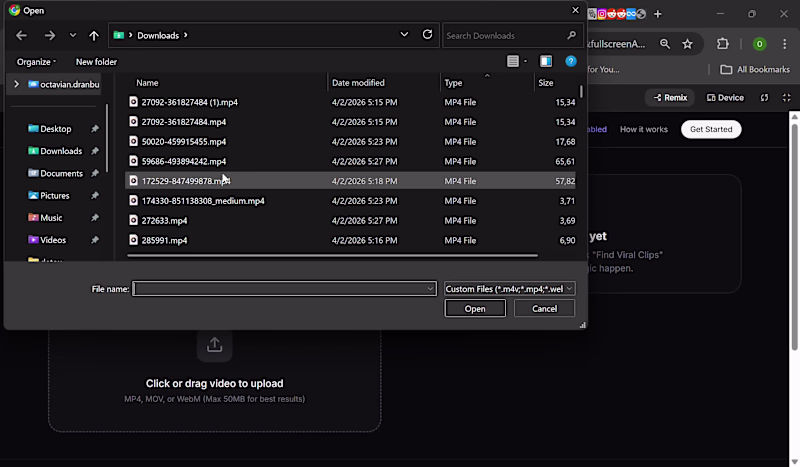Expand the octavian.dranbu tree node
This screenshot has width=800, height=467.
coord(16,84)
